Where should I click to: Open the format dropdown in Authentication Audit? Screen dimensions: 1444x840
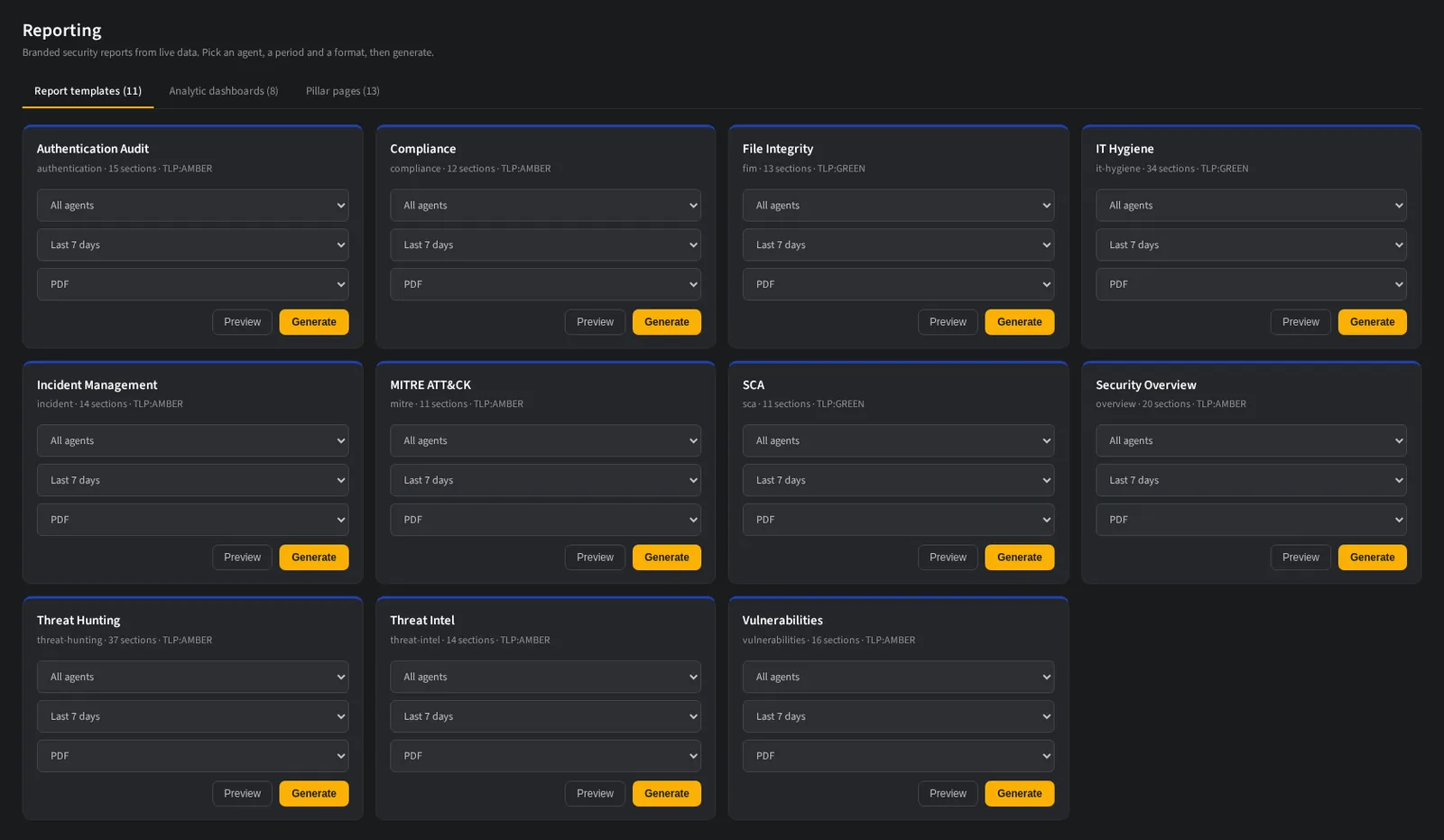click(x=193, y=284)
